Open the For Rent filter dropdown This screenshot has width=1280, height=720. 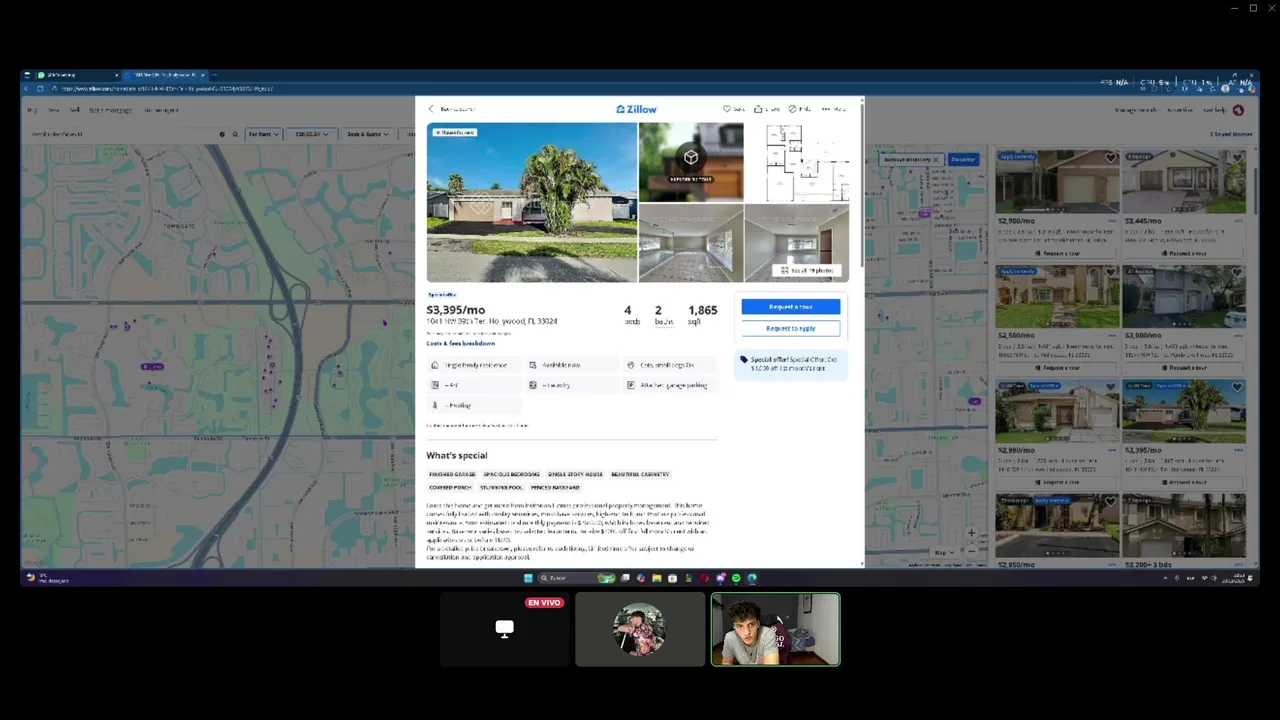click(x=264, y=134)
